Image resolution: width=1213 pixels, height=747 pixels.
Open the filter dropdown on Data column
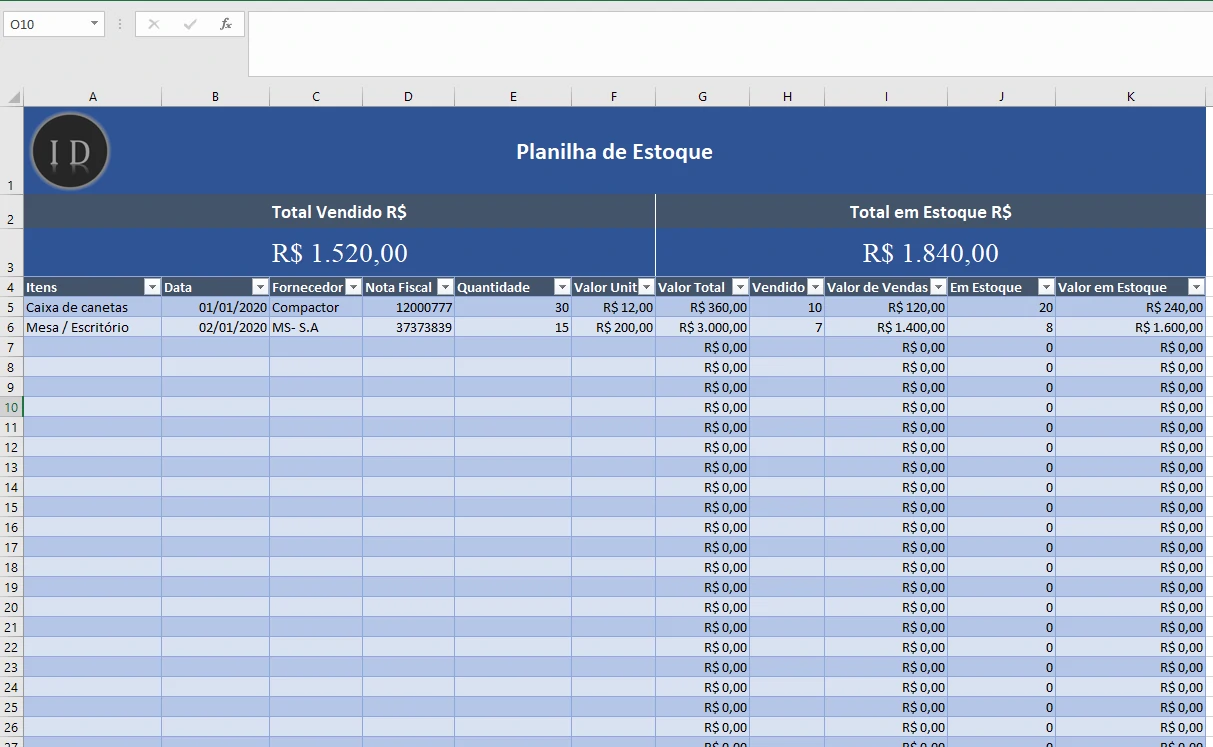261,287
